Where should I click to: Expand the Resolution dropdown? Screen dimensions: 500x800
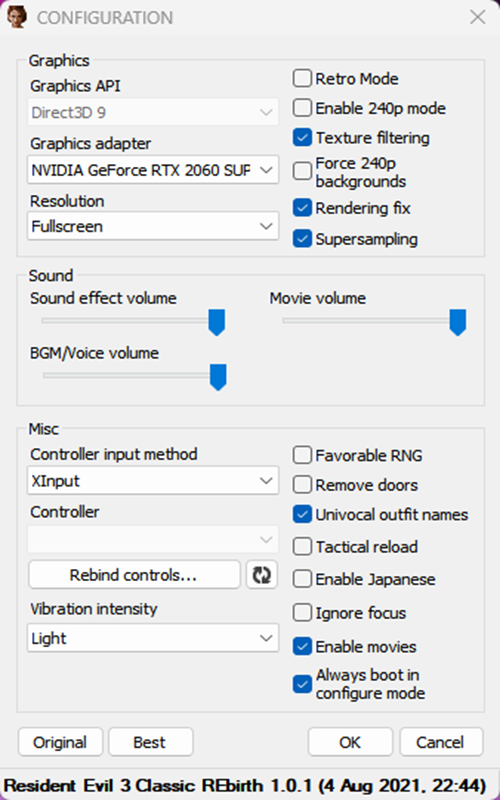(x=153, y=226)
